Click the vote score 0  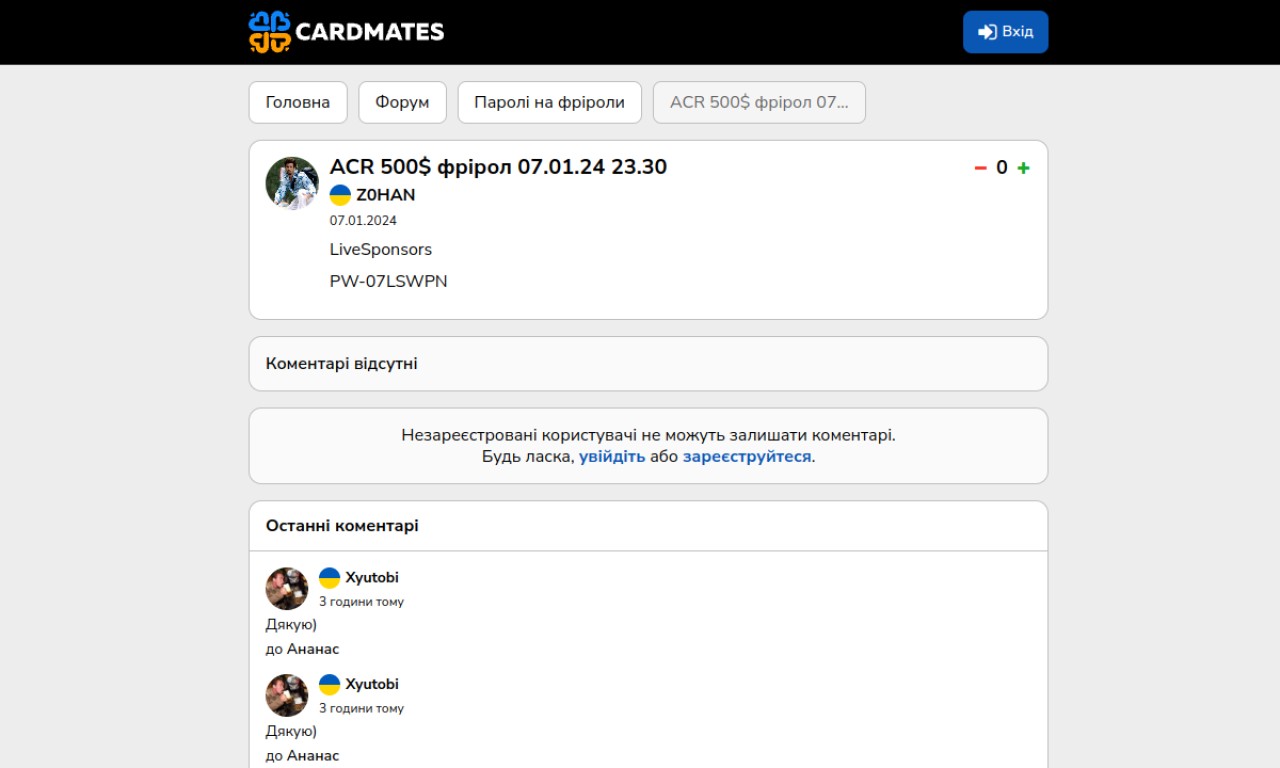1002,168
